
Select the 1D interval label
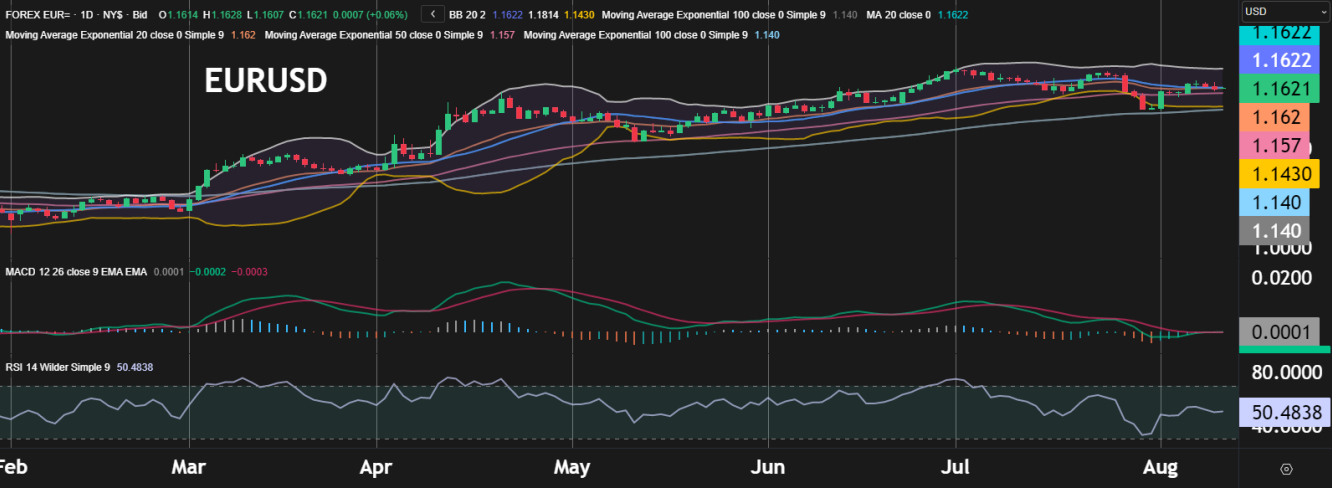pyautogui.click(x=80, y=16)
